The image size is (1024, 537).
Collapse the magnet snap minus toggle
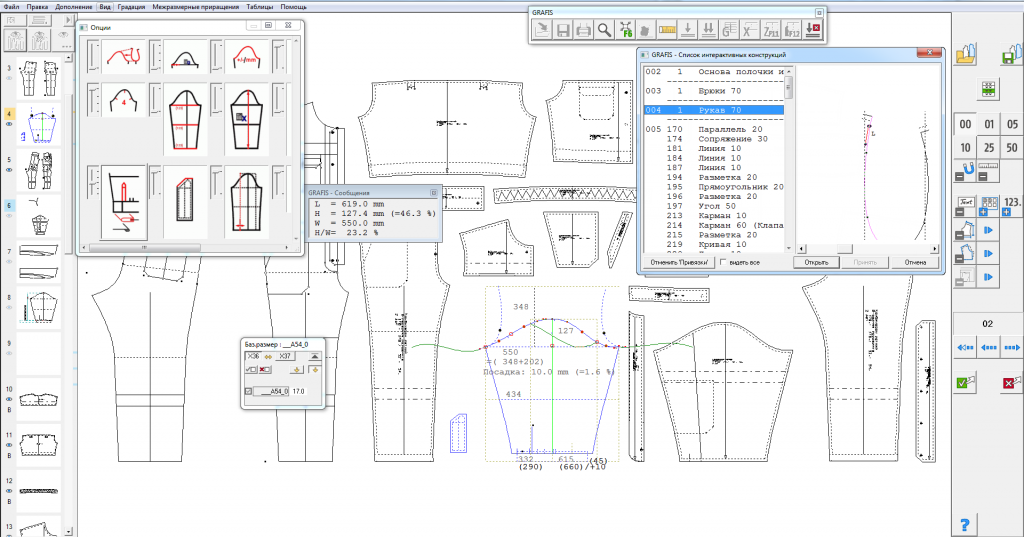pos(957,177)
